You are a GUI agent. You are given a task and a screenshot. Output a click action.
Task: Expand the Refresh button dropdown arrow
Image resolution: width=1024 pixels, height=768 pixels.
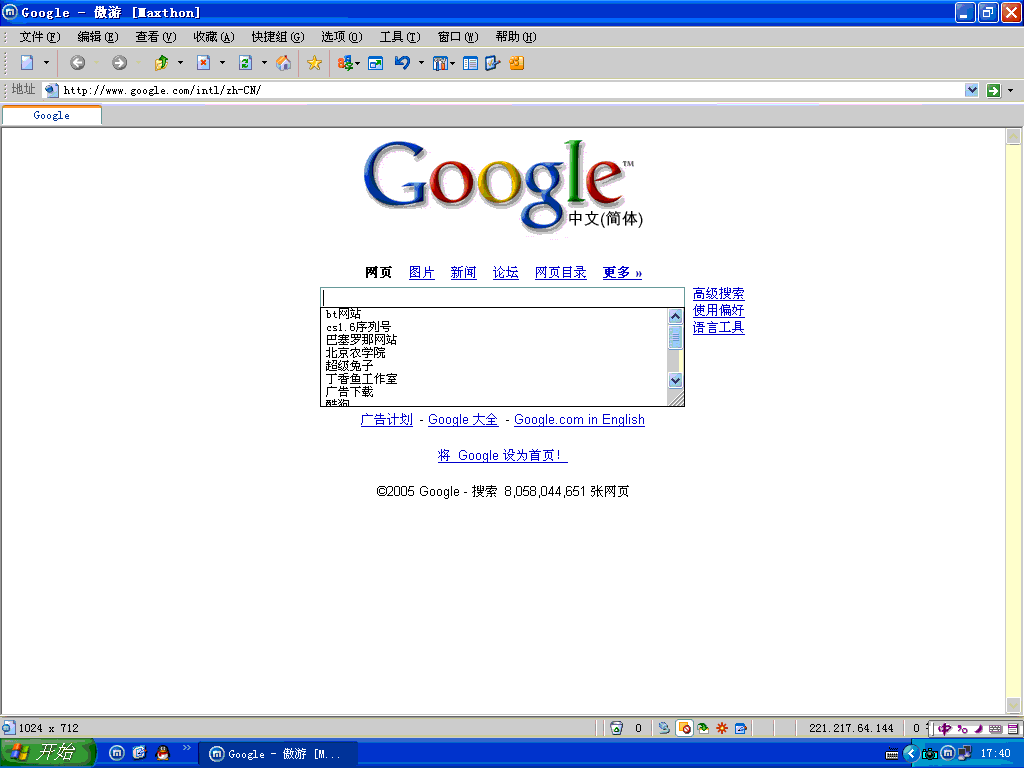pos(264,63)
